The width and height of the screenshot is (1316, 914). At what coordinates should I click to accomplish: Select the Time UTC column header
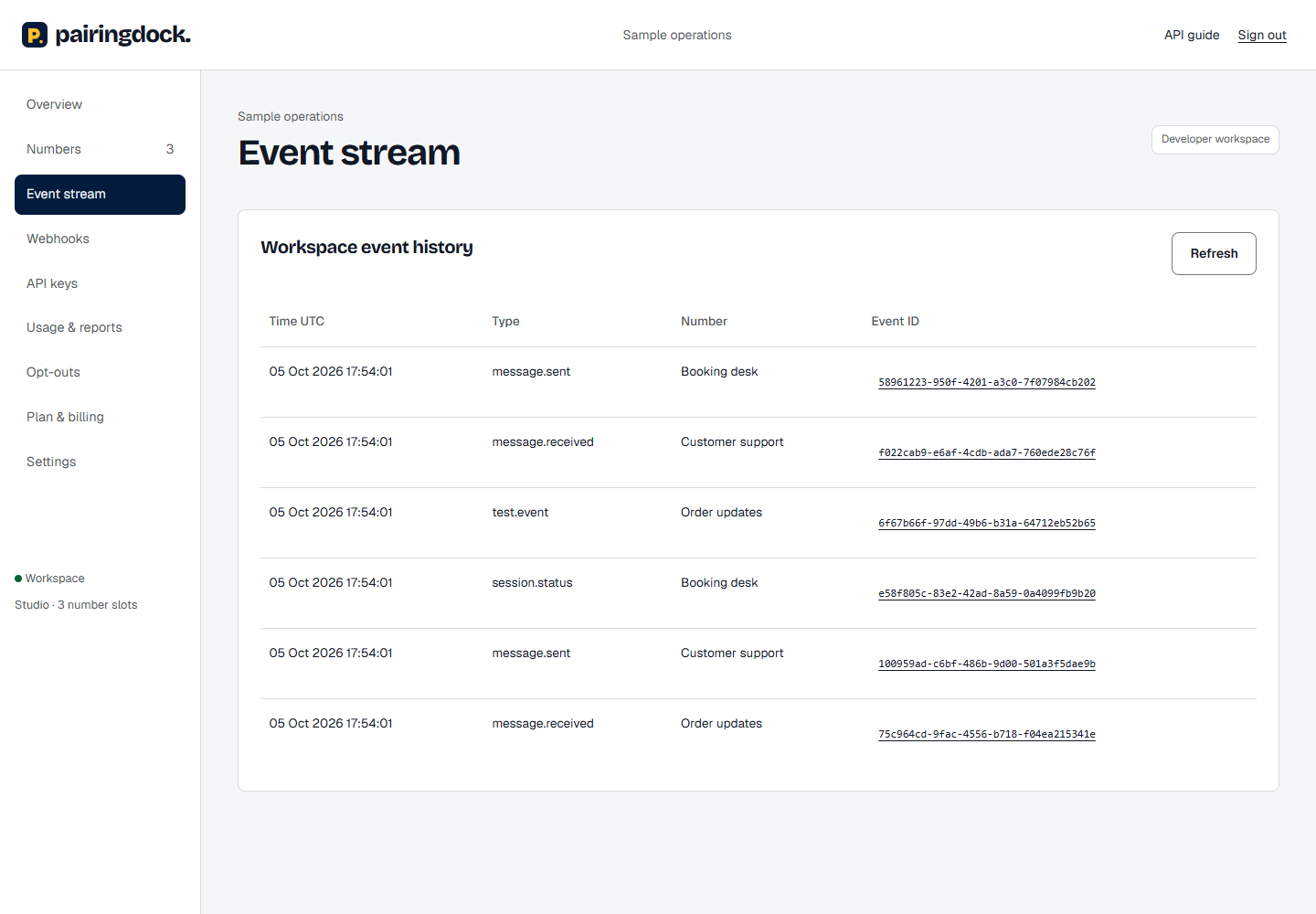(297, 322)
